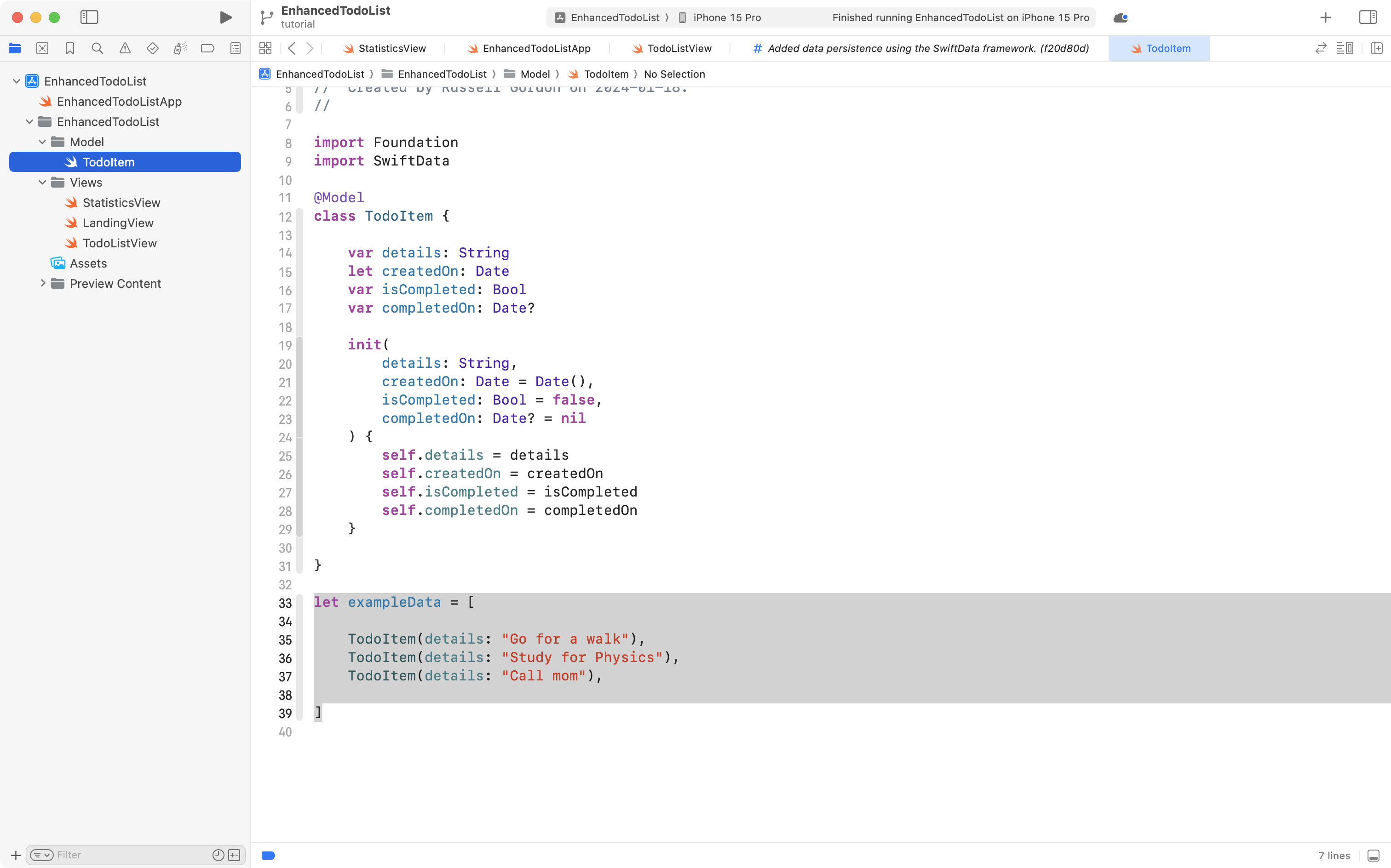Toggle the left sidebar visibility

click(x=90, y=17)
